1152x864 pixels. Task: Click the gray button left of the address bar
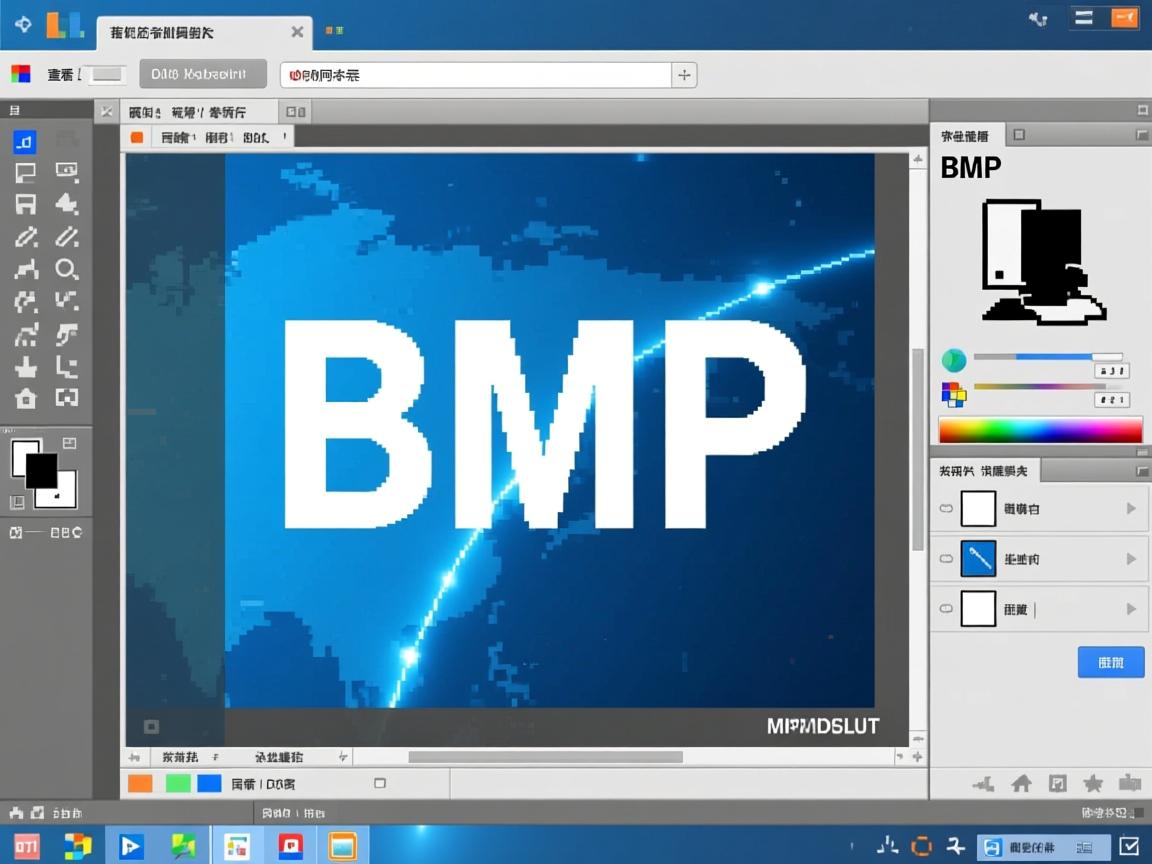pyautogui.click(x=202, y=73)
